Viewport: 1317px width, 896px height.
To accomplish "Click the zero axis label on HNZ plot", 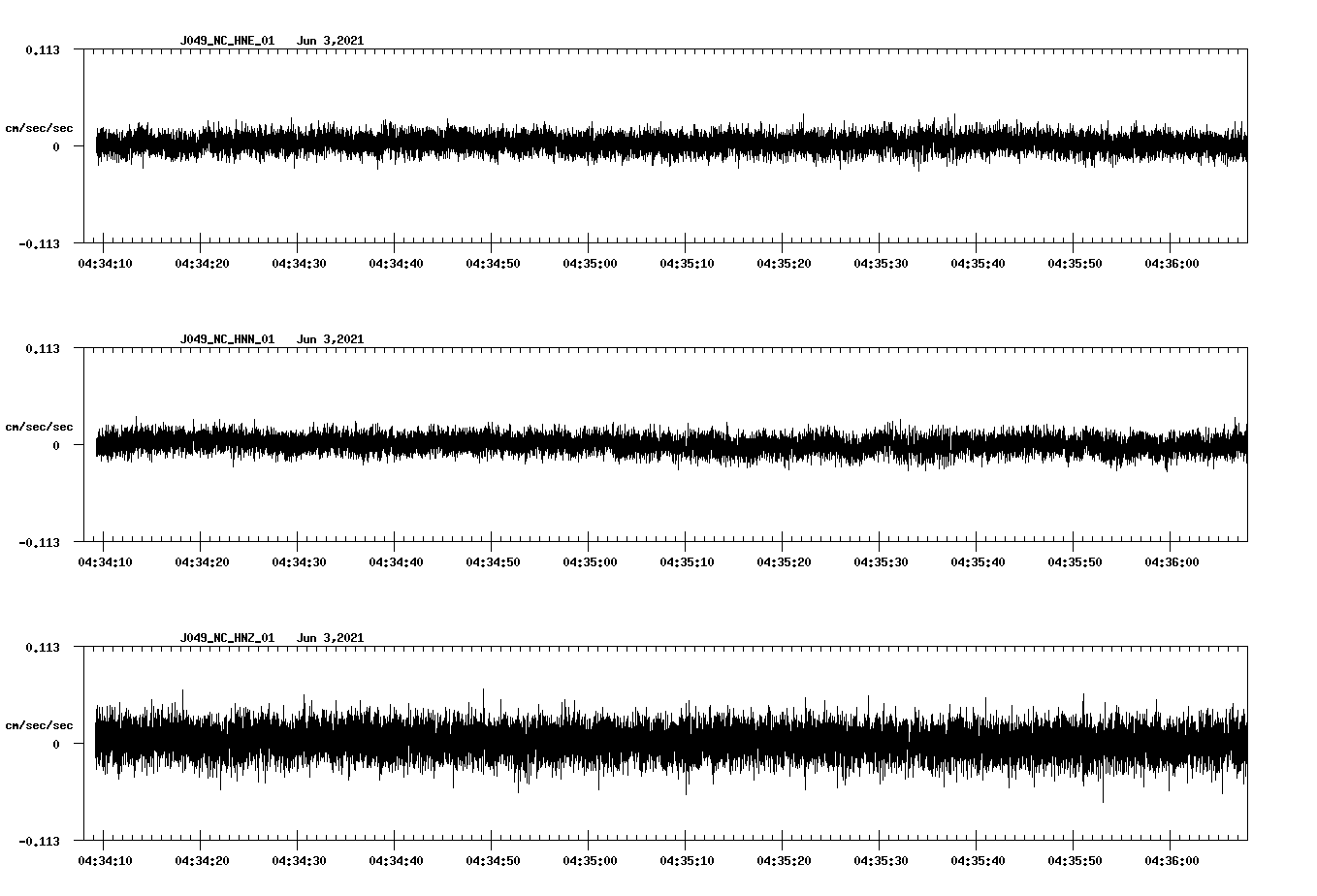I will pos(56,745).
